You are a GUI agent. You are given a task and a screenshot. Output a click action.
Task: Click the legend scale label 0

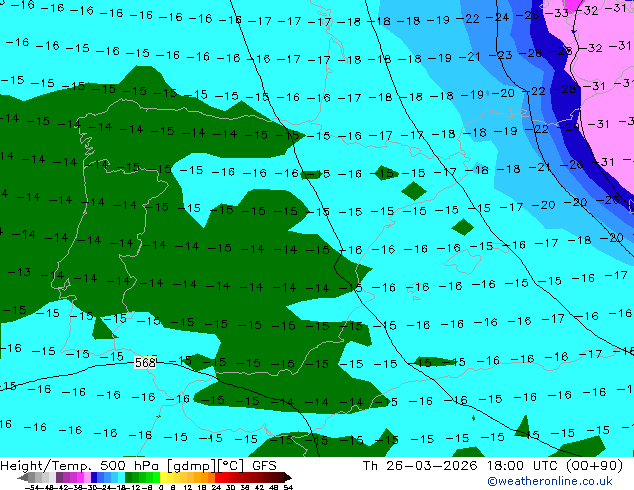(x=161, y=487)
